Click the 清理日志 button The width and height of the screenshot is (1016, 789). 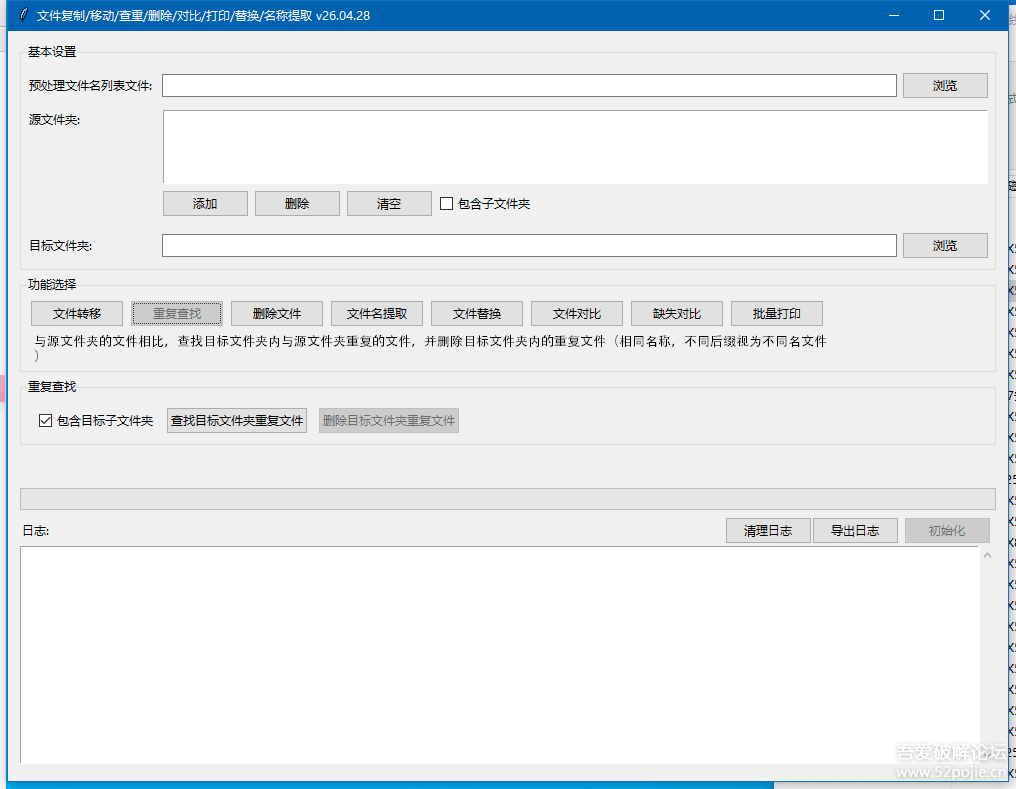tap(768, 531)
